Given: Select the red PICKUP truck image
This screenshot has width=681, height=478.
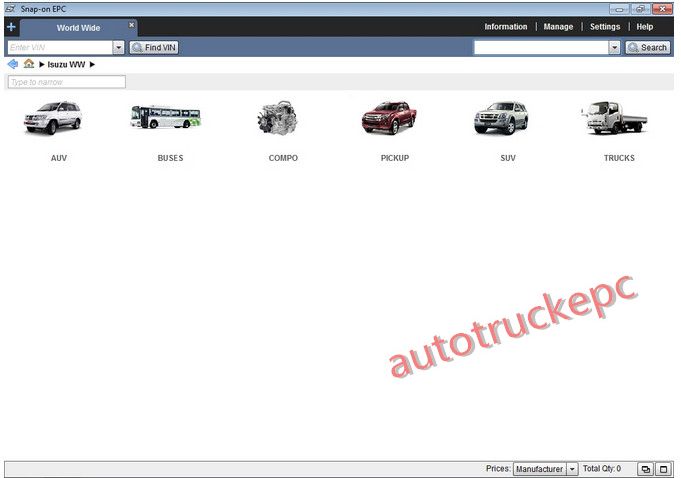Looking at the screenshot, I should click(389, 118).
